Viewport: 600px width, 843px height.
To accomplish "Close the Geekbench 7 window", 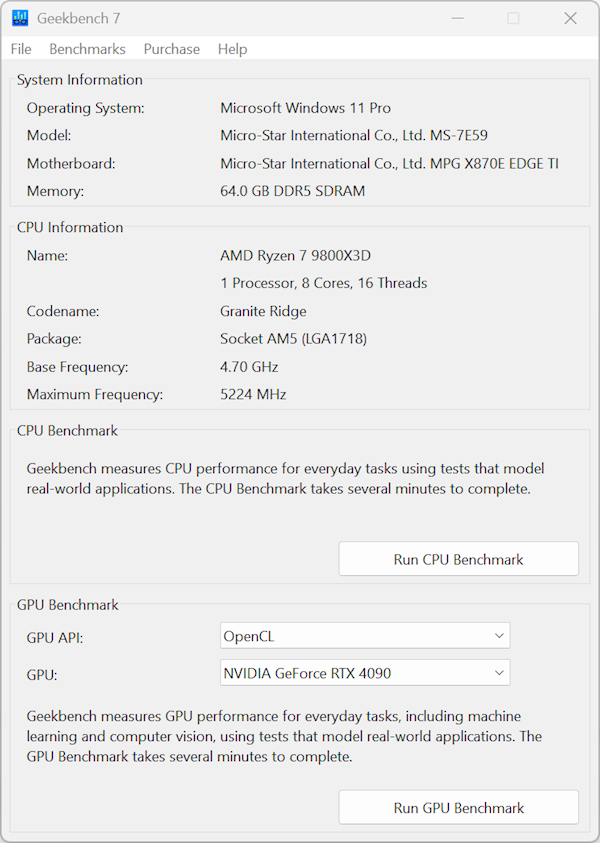I will tap(570, 18).
